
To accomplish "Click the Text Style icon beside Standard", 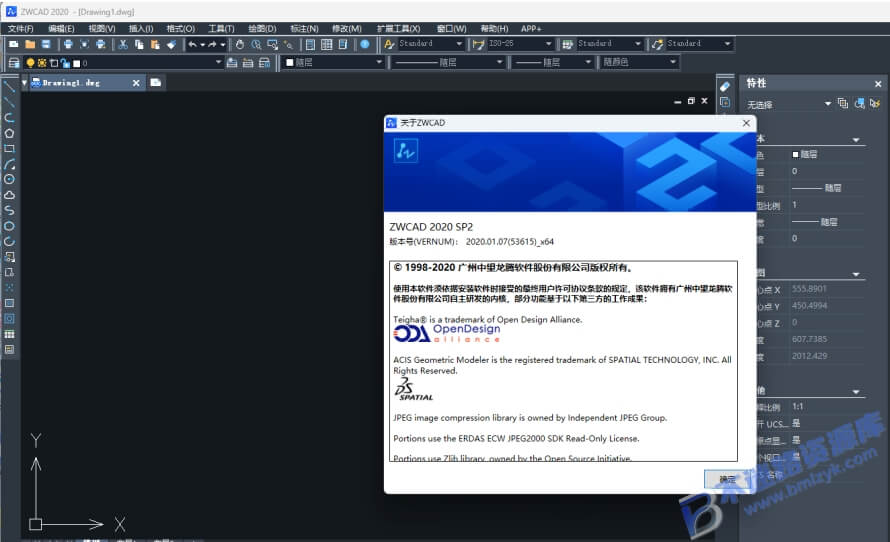I will pyautogui.click(x=389, y=44).
